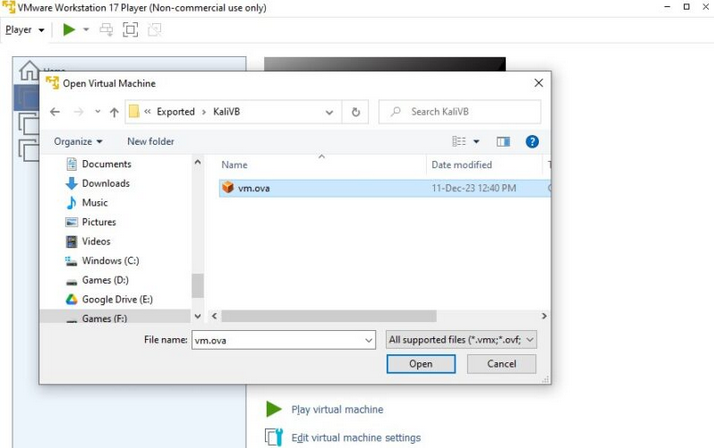Open the All supported files type dropdown

point(461,340)
